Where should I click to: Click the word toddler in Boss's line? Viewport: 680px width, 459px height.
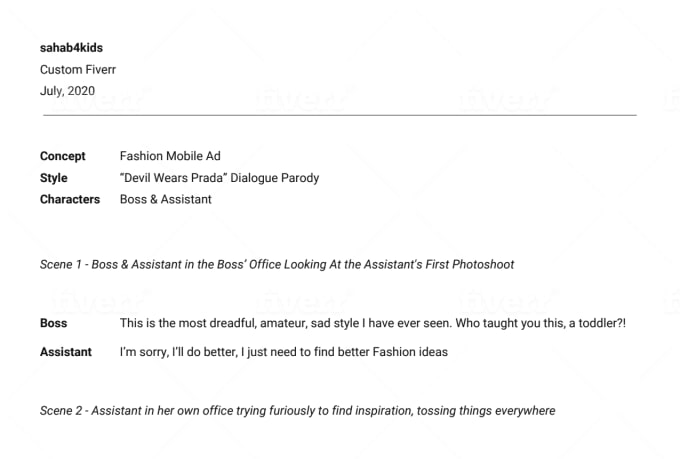coord(598,323)
